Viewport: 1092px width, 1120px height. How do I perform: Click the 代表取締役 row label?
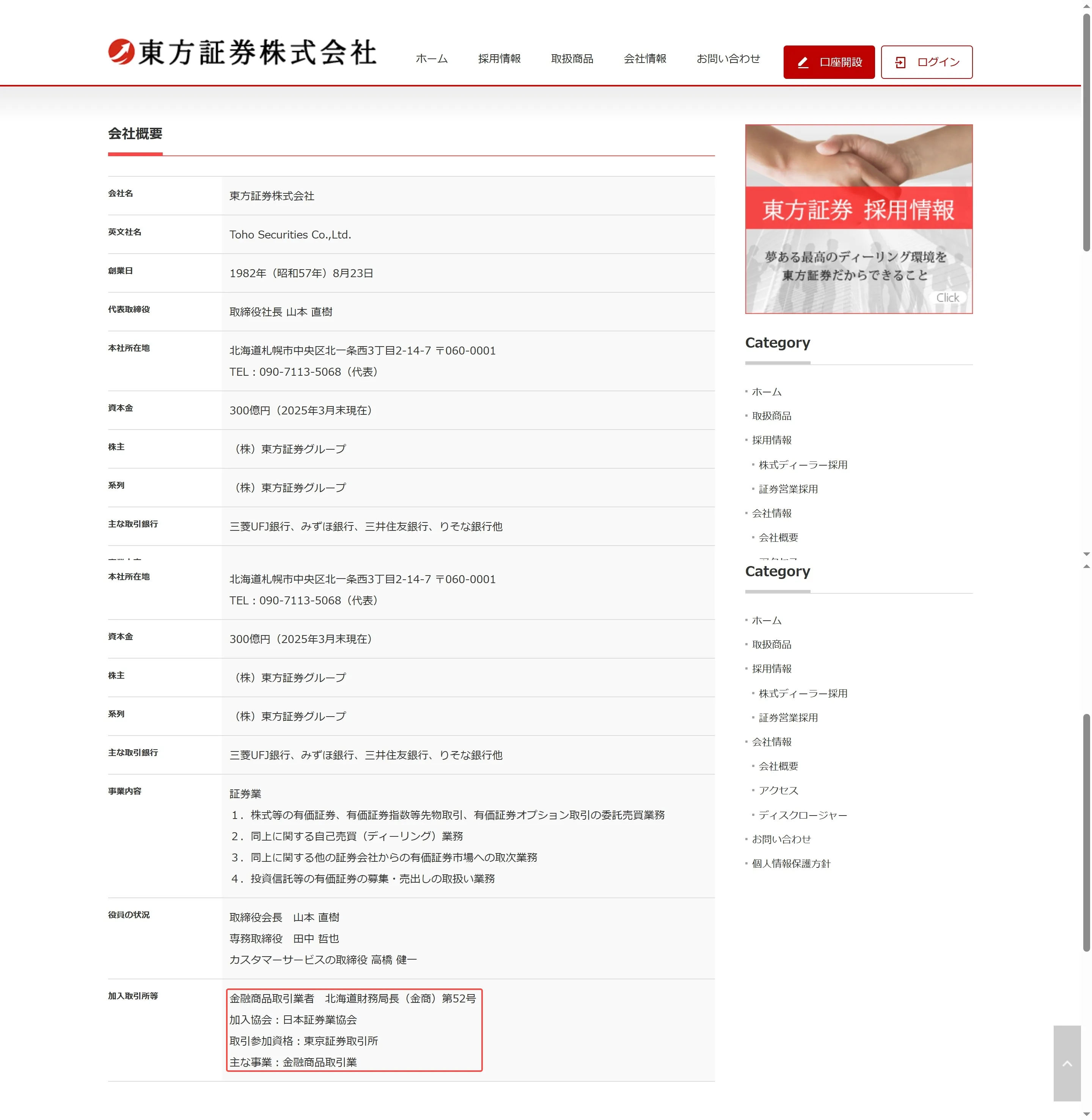129,309
